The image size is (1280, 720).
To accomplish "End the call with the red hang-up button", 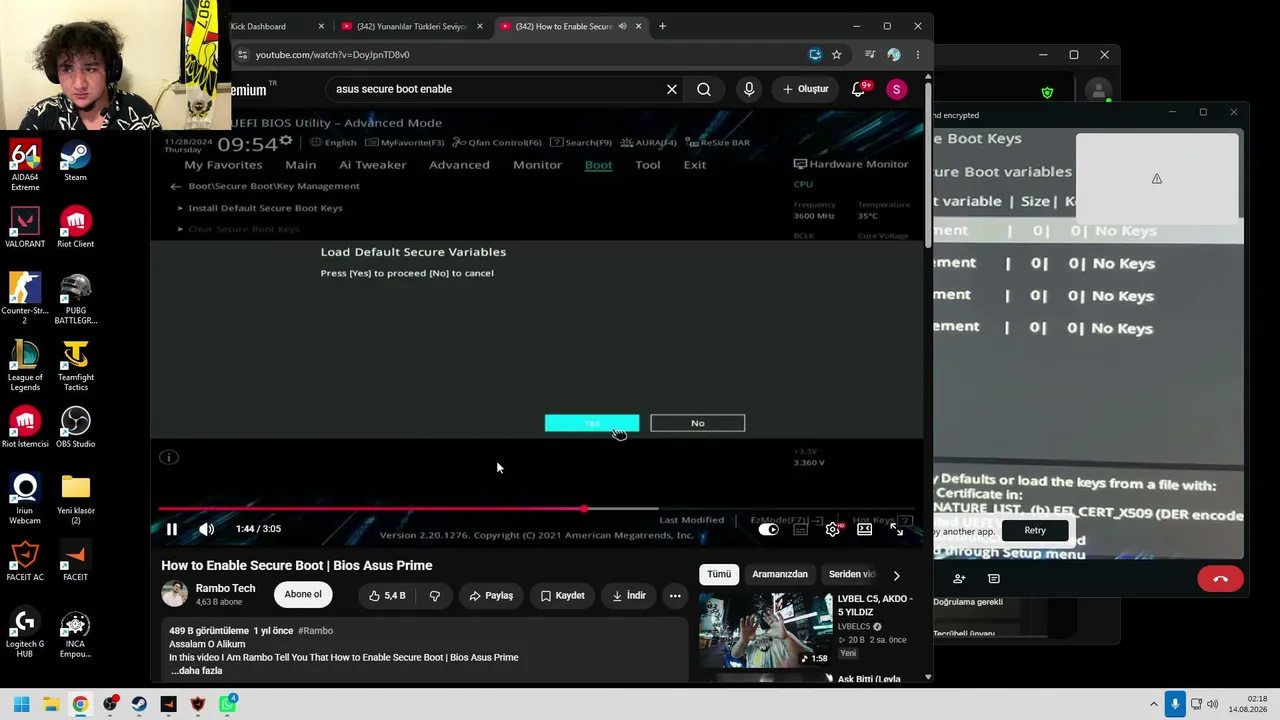I will click(x=1220, y=579).
